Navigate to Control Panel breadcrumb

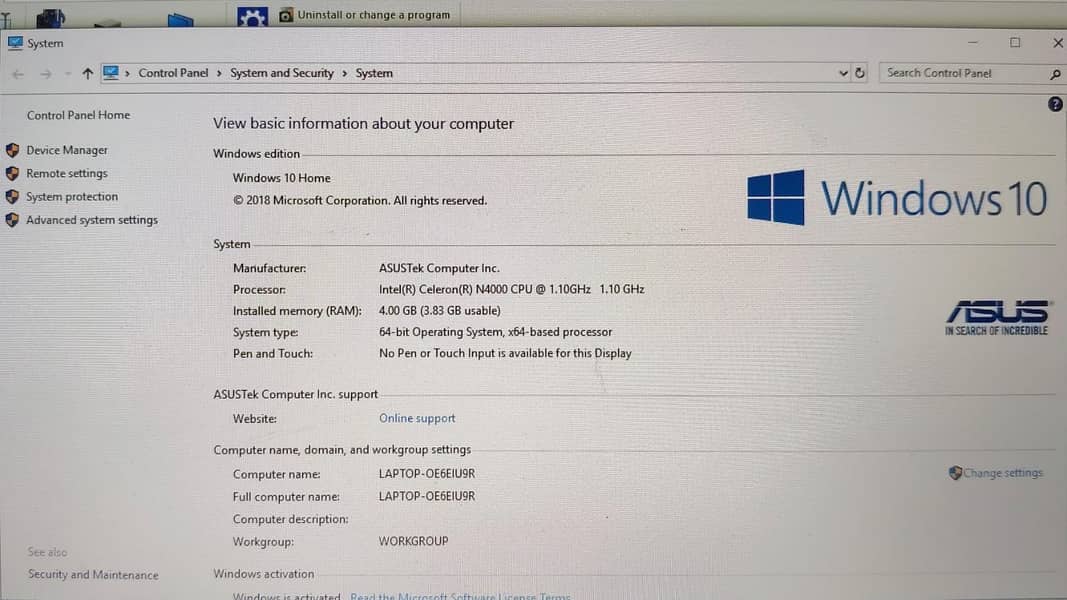[x=174, y=73]
